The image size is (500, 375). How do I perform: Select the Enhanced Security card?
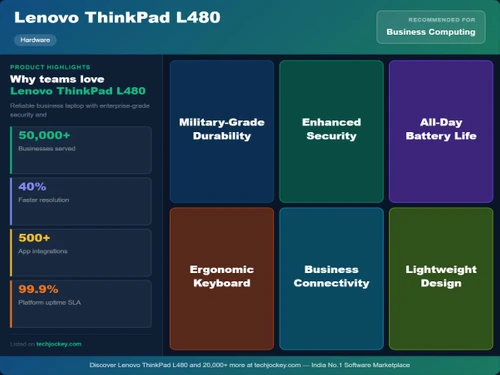pyautogui.click(x=331, y=131)
